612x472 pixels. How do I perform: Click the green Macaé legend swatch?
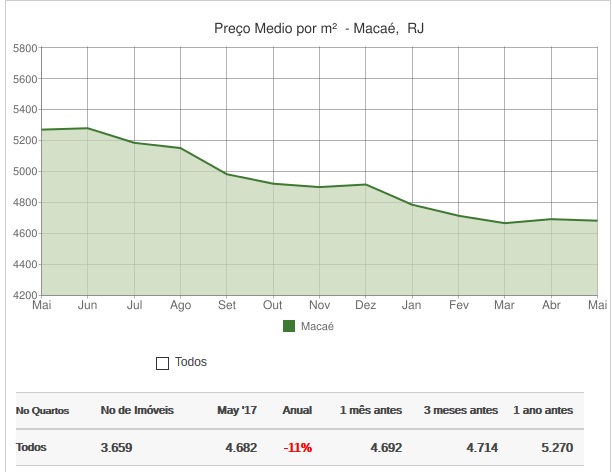click(290, 326)
